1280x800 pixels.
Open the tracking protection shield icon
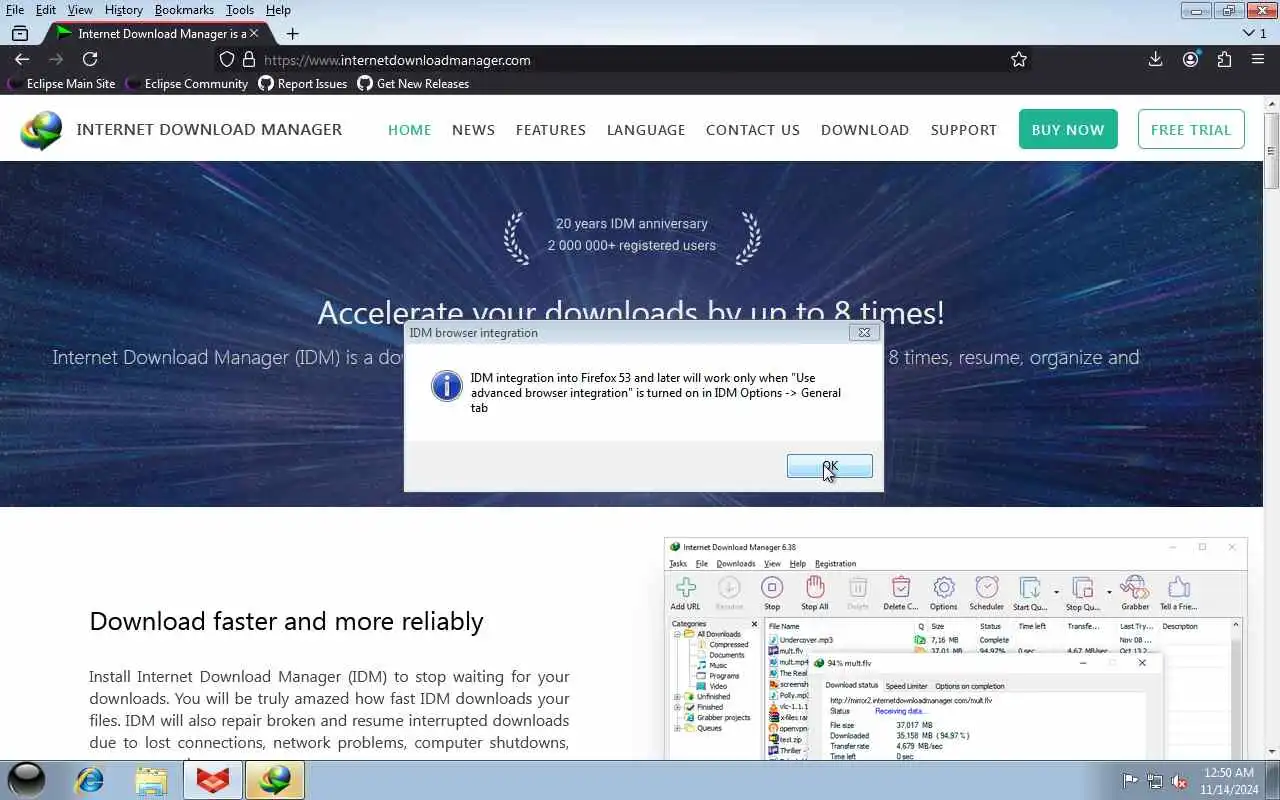[227, 60]
